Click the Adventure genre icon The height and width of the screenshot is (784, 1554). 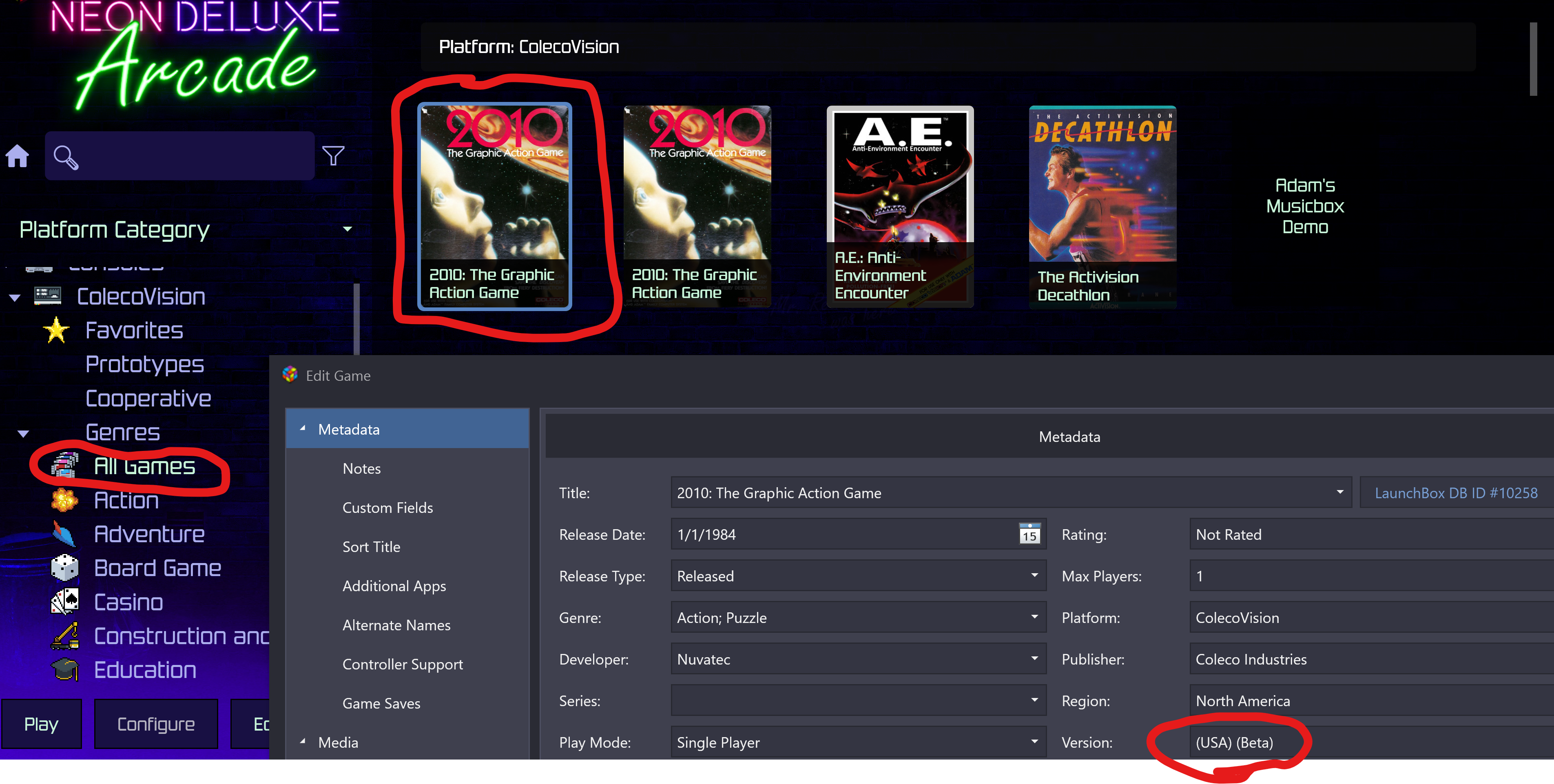pos(64,534)
